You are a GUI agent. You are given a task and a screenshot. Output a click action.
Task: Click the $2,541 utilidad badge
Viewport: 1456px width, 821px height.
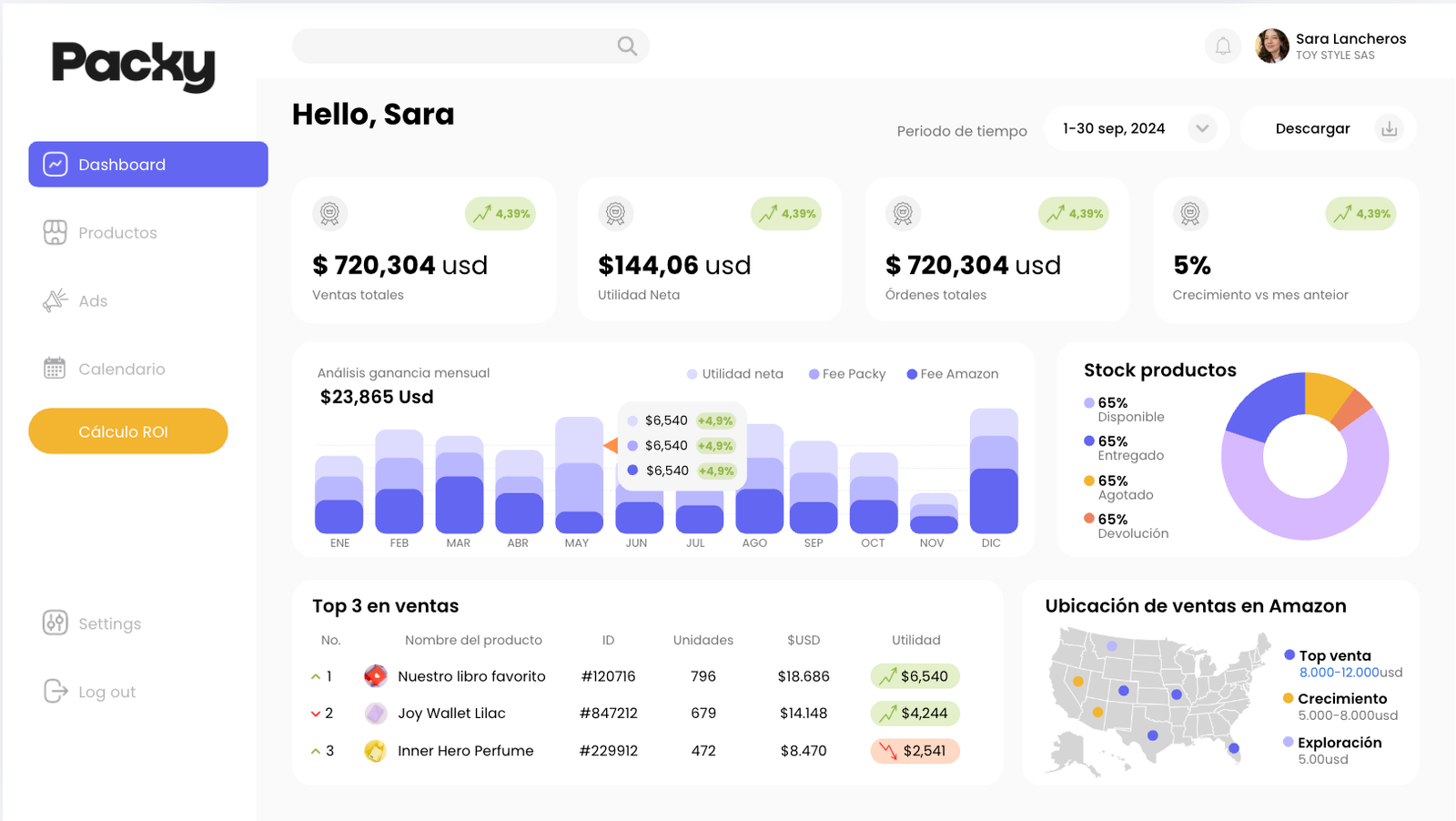915,751
